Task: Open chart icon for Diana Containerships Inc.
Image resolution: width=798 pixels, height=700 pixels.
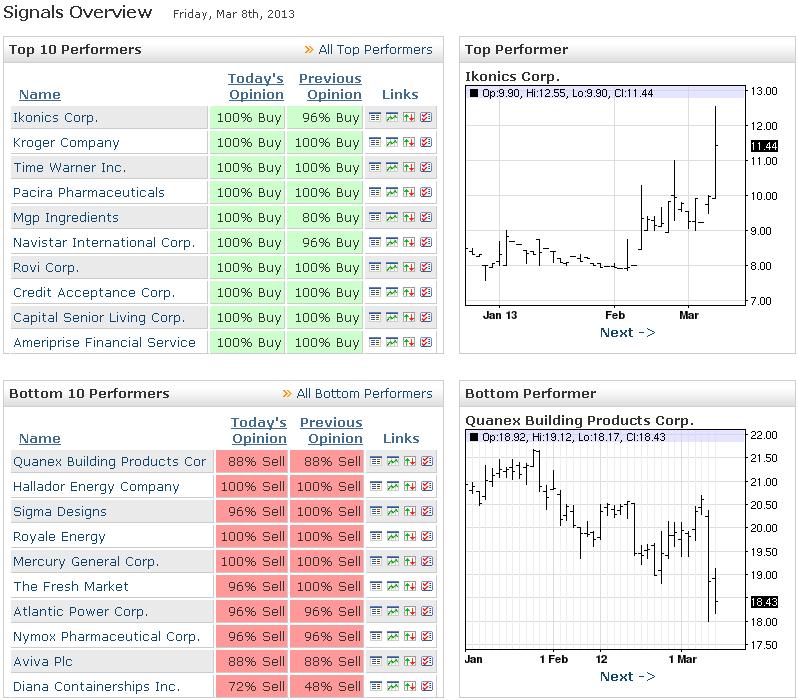Action: coord(393,686)
